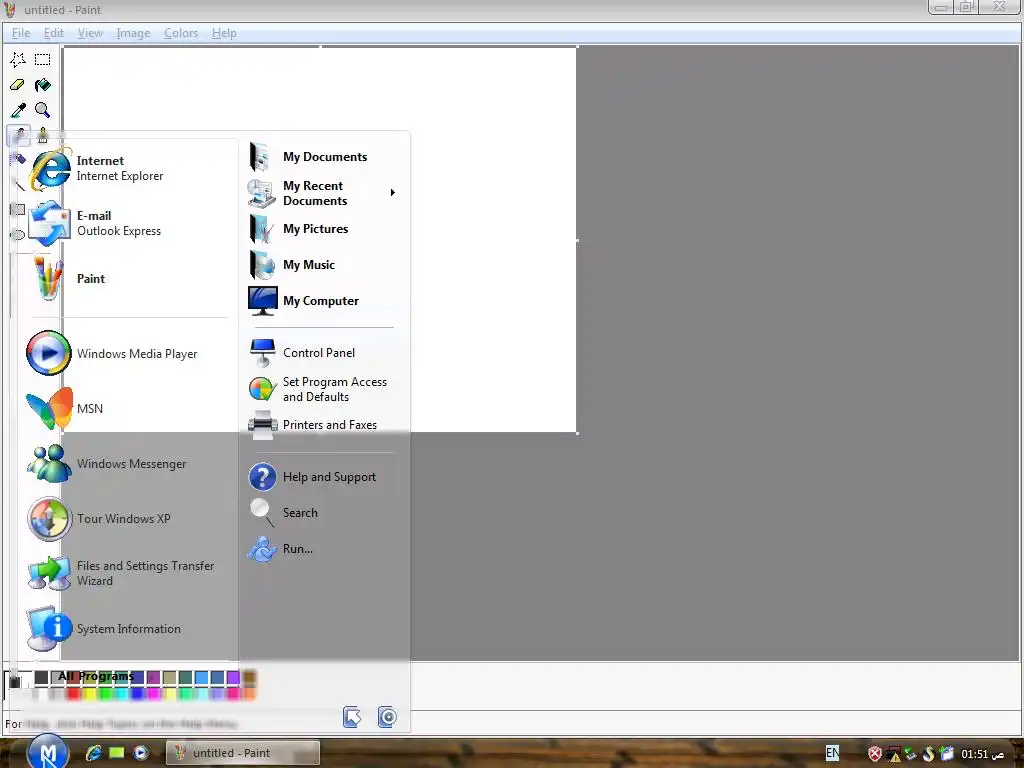Click Show Desktop in Quick Launch
Viewport: 1024px width, 768px height.
(x=117, y=753)
